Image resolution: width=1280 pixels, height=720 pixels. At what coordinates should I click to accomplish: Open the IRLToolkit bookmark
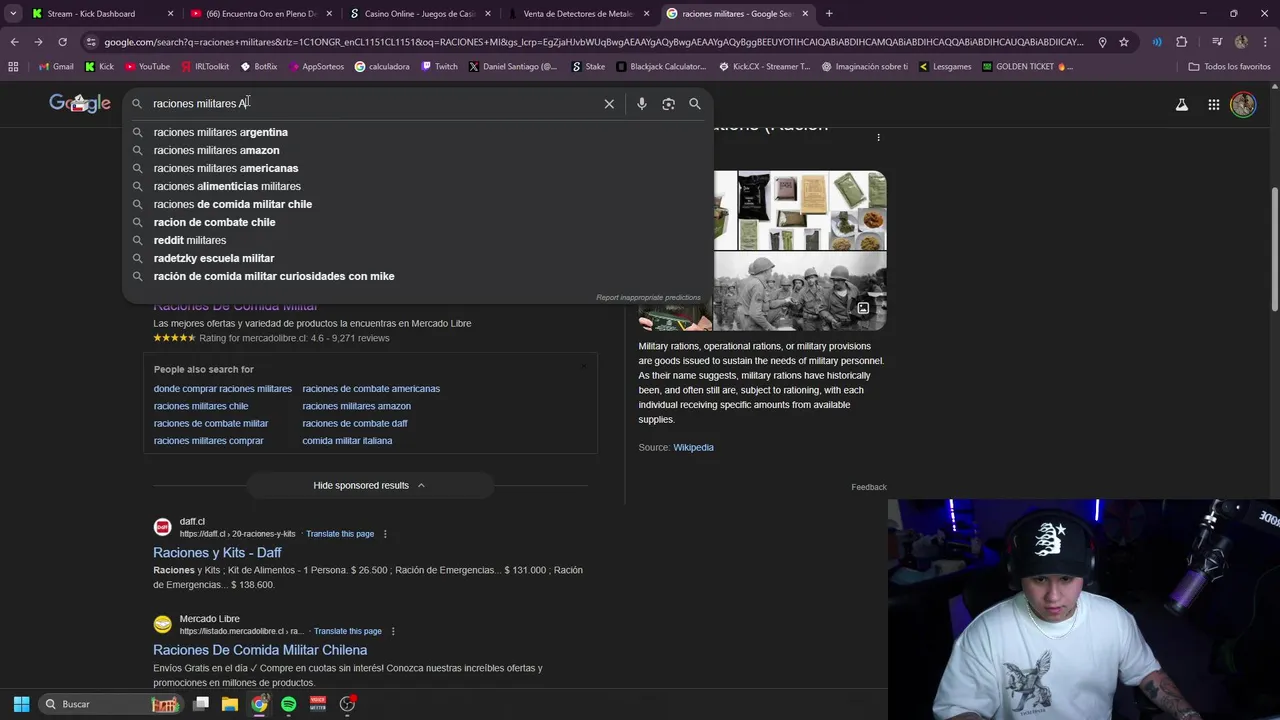coord(205,67)
